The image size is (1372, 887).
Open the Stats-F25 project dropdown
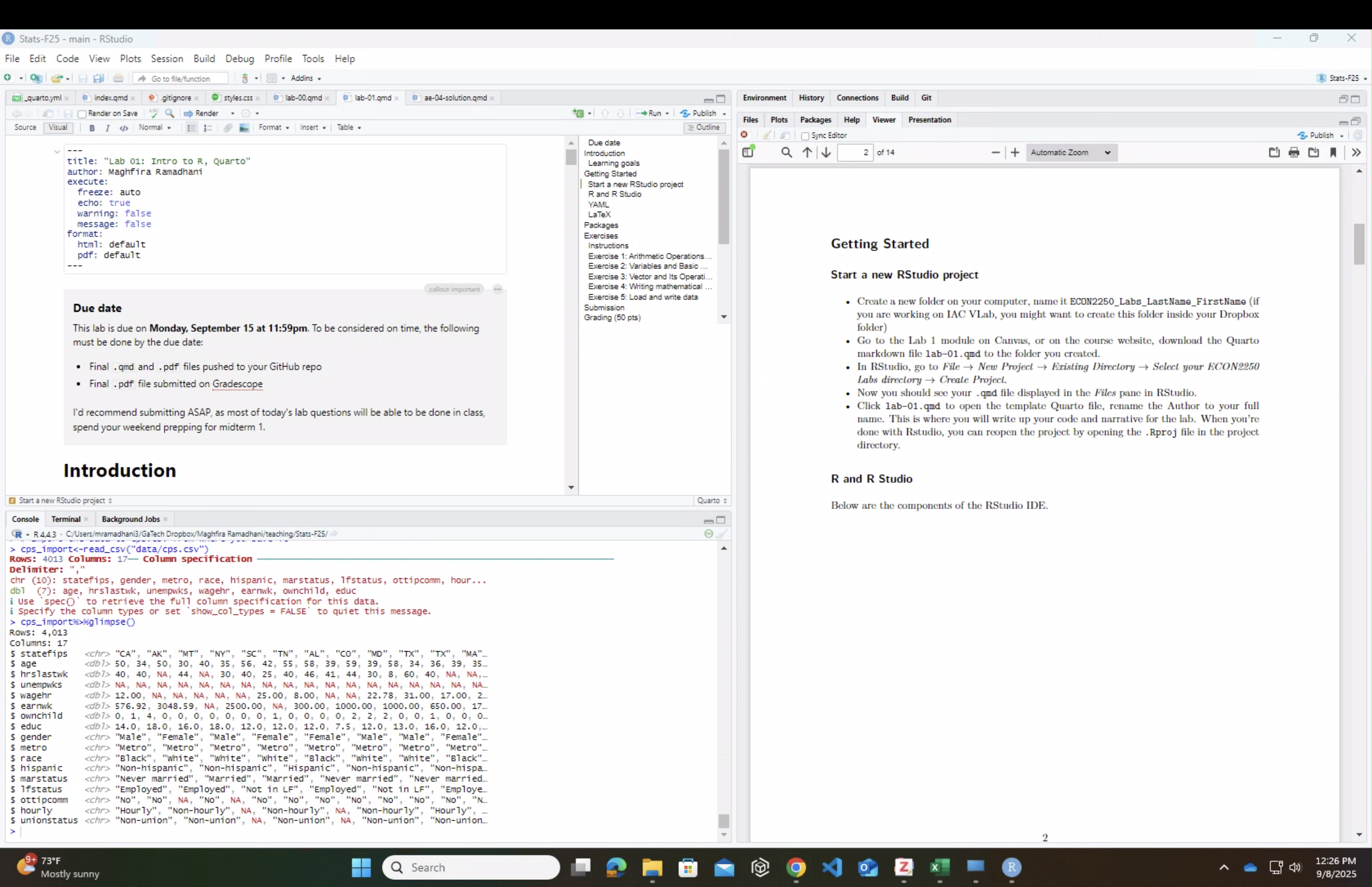tap(1342, 78)
